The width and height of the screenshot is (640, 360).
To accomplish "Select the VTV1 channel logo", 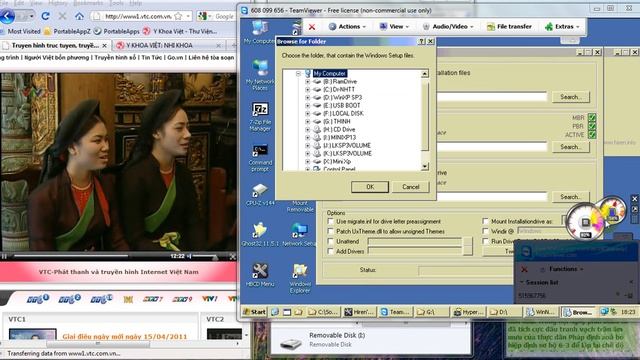I will pos(210,299).
